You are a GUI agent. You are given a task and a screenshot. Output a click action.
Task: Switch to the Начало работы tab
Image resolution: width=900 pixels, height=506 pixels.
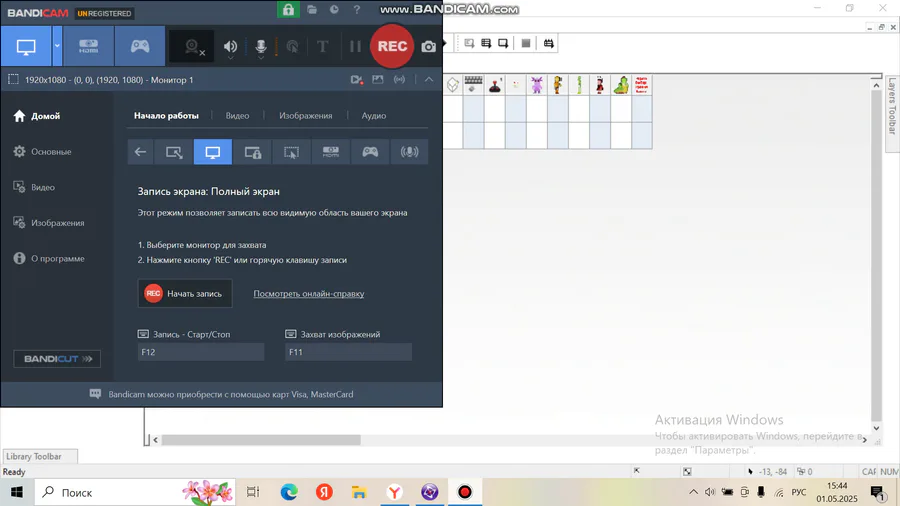tap(166, 115)
